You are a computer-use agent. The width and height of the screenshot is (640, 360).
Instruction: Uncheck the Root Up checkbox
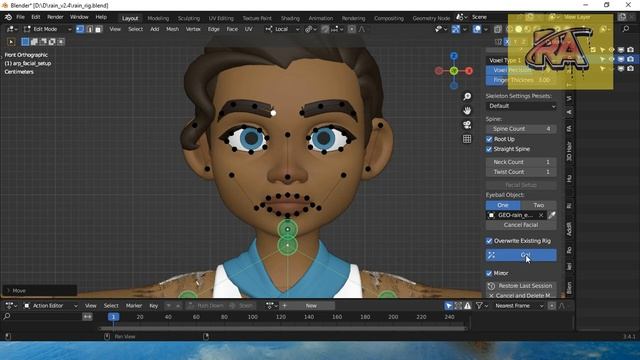(x=489, y=139)
